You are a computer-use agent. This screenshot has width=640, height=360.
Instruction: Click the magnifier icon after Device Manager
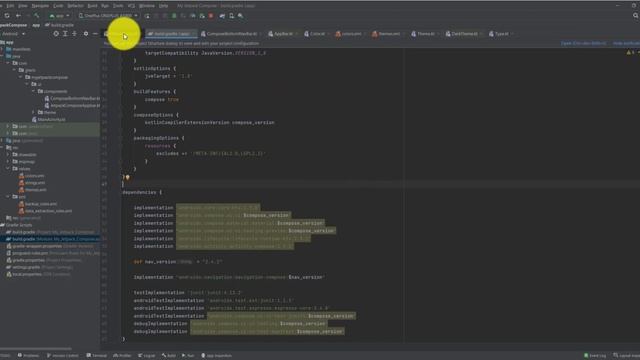click(240, 16)
